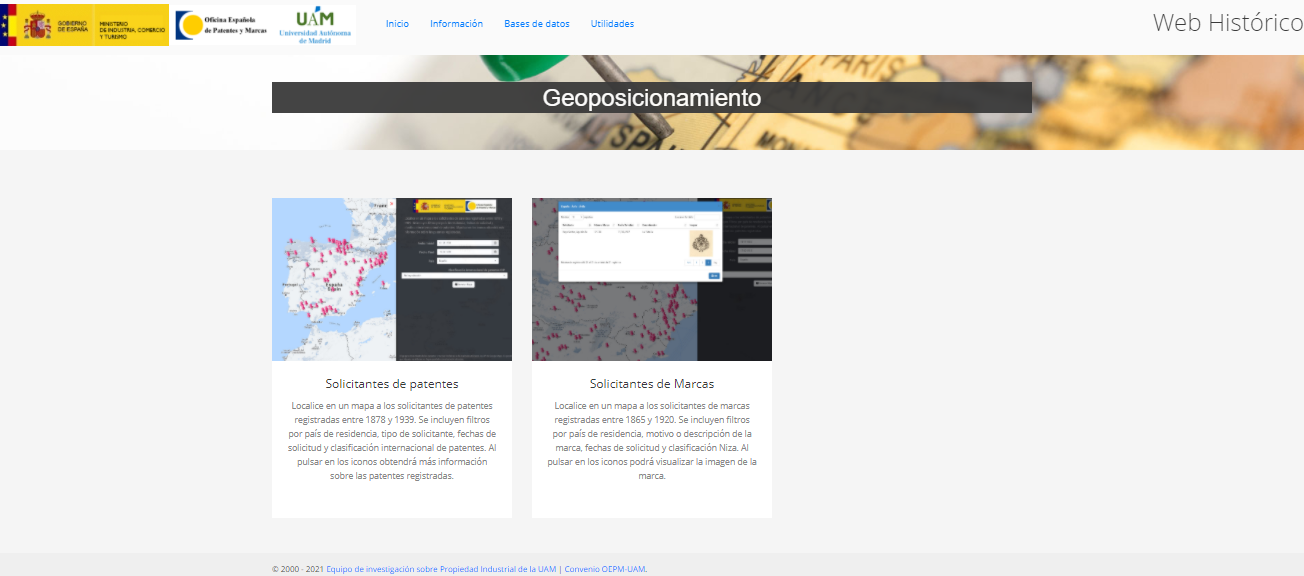The height and width of the screenshot is (576, 1304).
Task: Click the Ministerio de Industria, Comercio y Turismo logo
Action: coord(132,25)
